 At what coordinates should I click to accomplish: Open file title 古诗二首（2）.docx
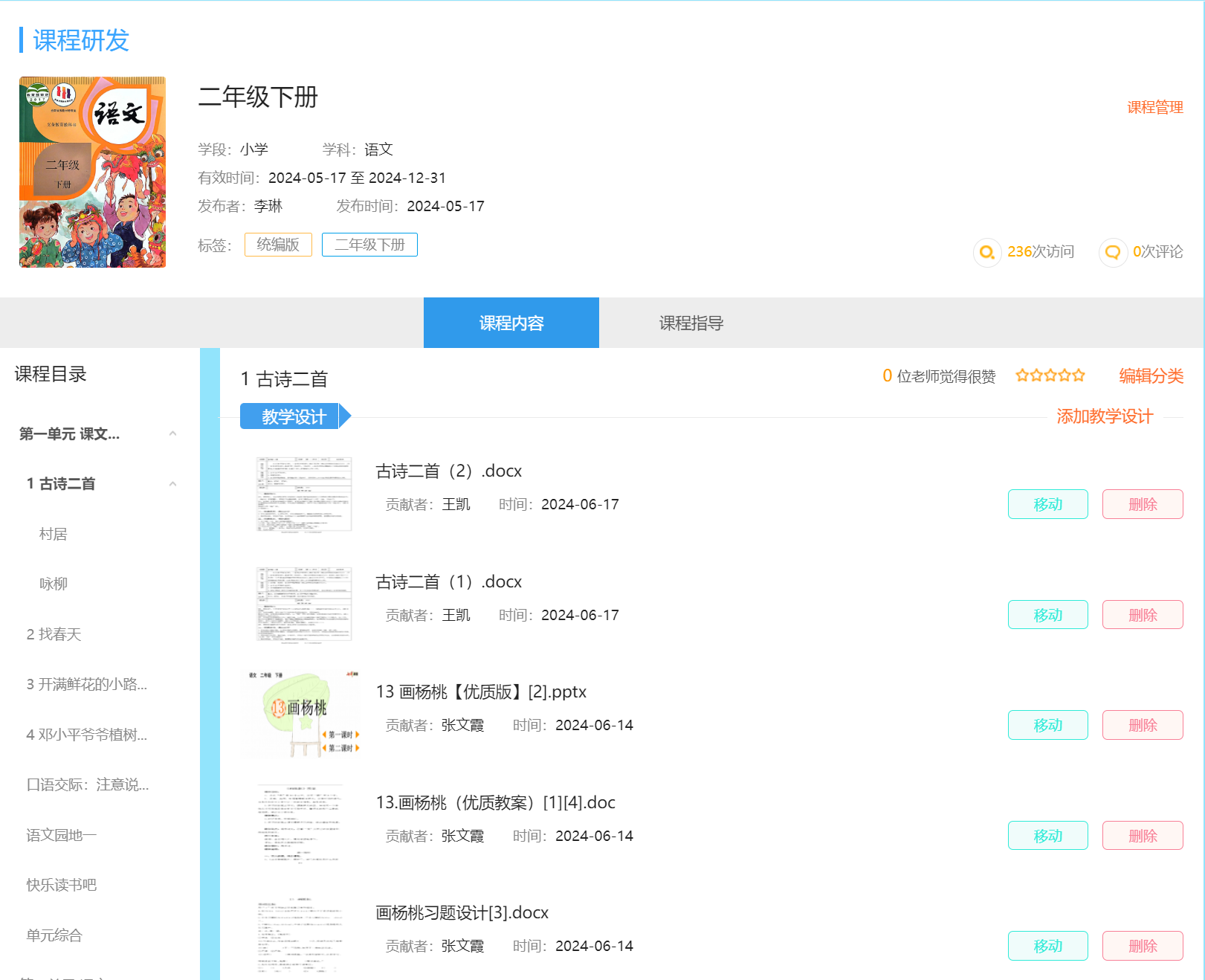(x=449, y=471)
